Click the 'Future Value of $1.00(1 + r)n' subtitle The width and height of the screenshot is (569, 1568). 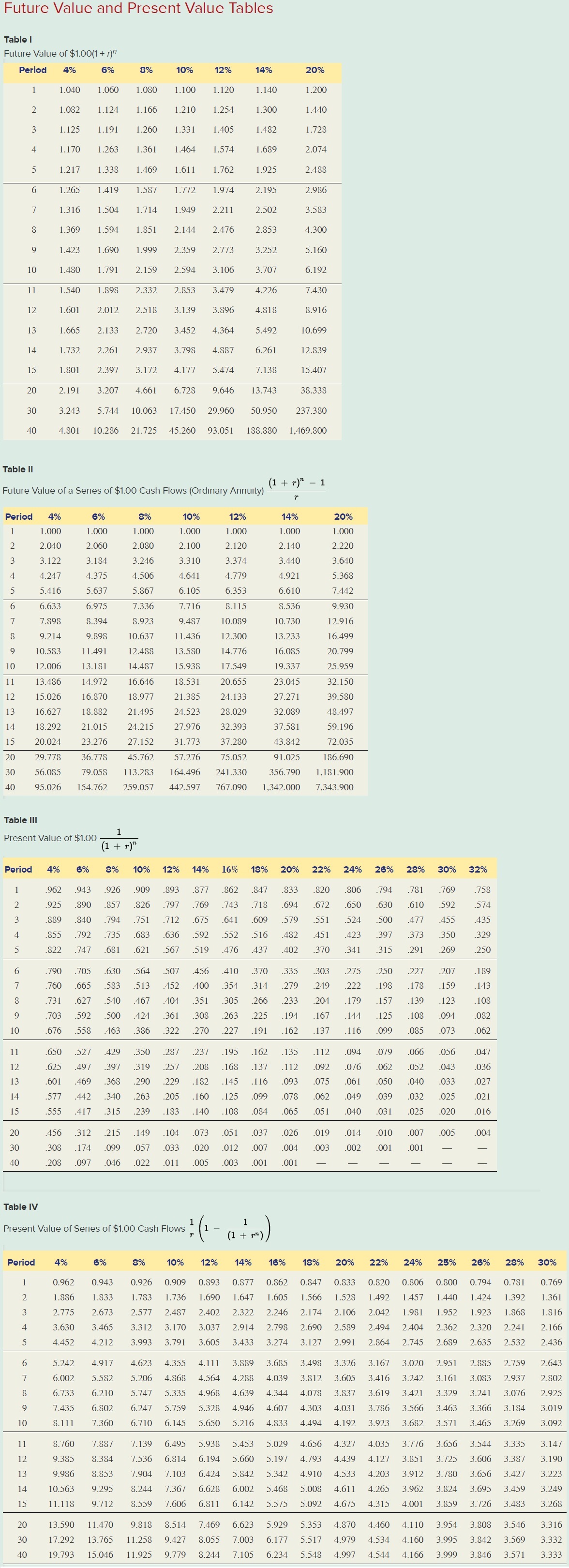coord(60,54)
